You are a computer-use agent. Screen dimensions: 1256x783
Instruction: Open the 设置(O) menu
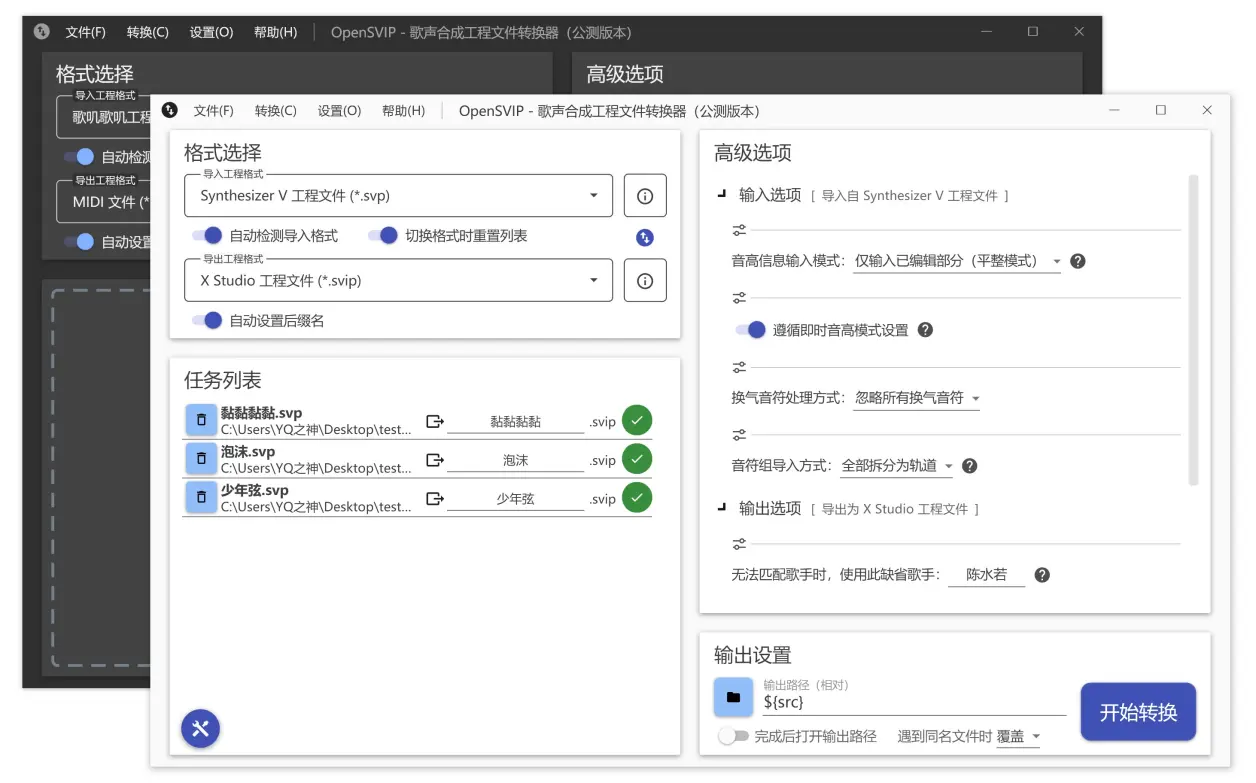click(x=339, y=111)
